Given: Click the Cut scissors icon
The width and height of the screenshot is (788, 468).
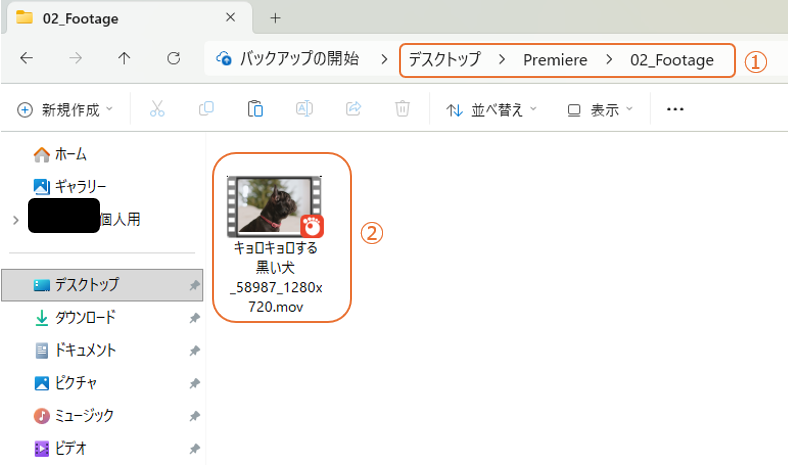Looking at the screenshot, I should click(157, 110).
